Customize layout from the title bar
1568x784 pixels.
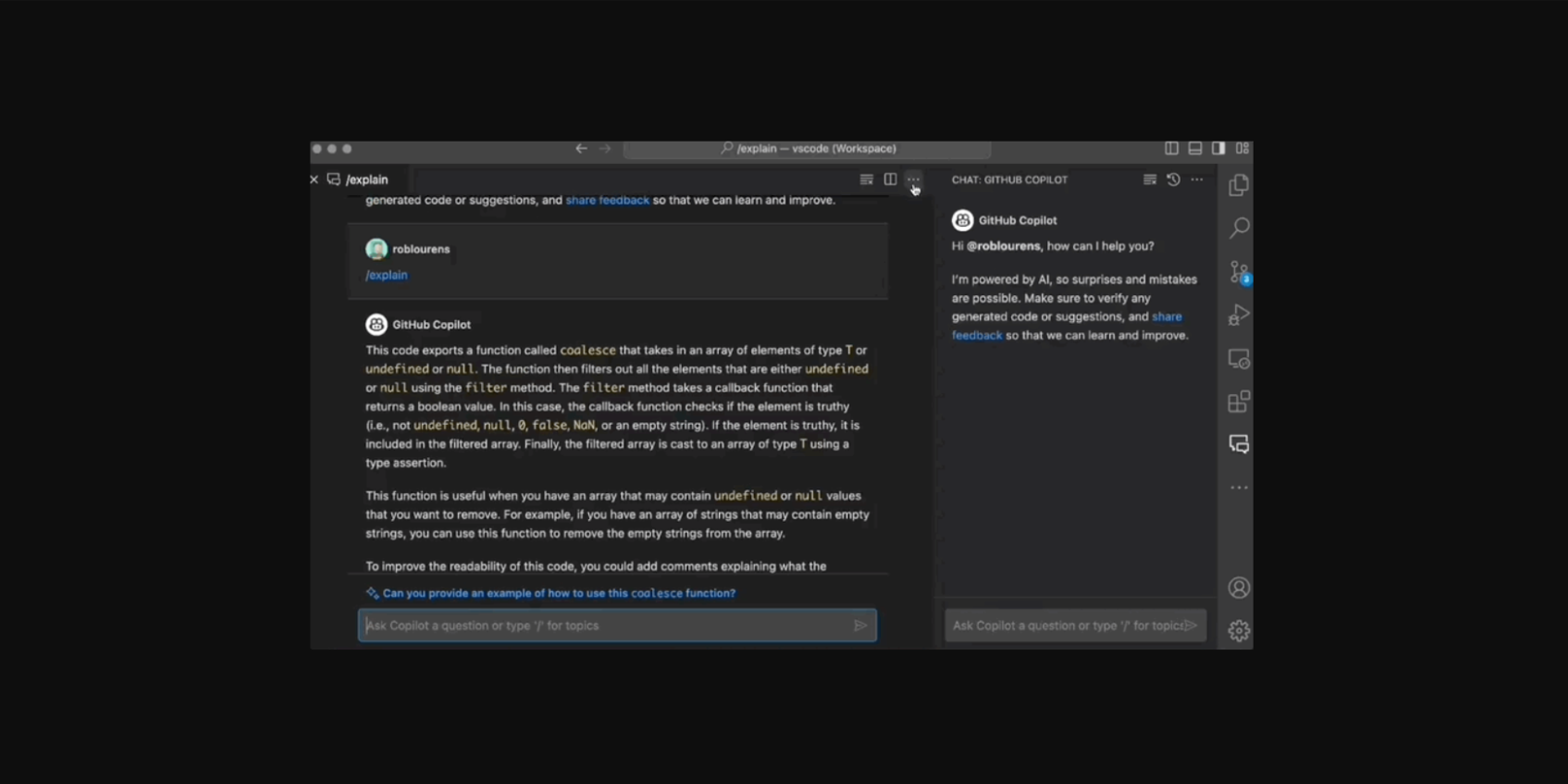pos(1242,148)
